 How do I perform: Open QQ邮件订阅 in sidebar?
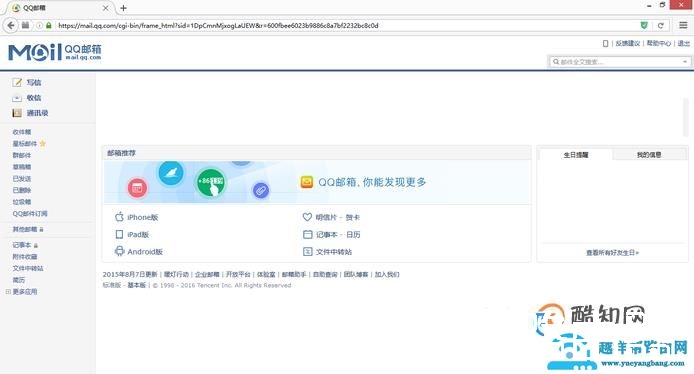point(30,213)
